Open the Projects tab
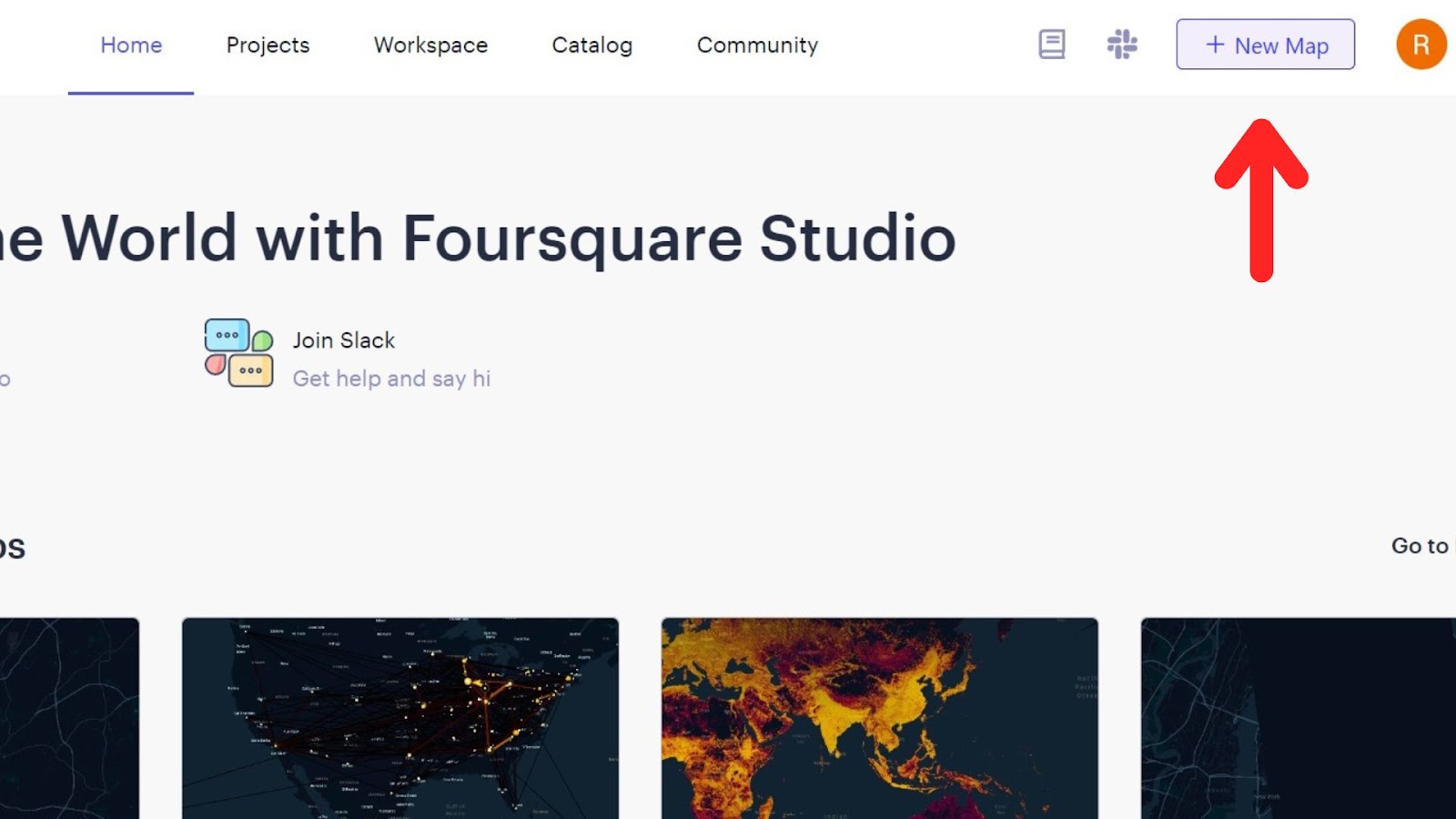1456x819 pixels. coord(268,45)
